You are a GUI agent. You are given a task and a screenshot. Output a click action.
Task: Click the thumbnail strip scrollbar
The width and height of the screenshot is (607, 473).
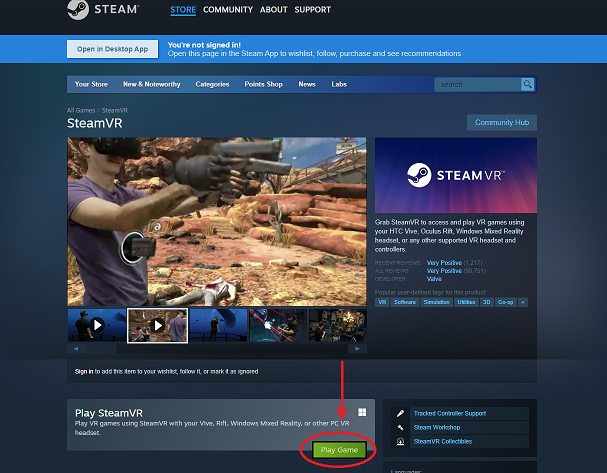pyautogui.click(x=216, y=350)
